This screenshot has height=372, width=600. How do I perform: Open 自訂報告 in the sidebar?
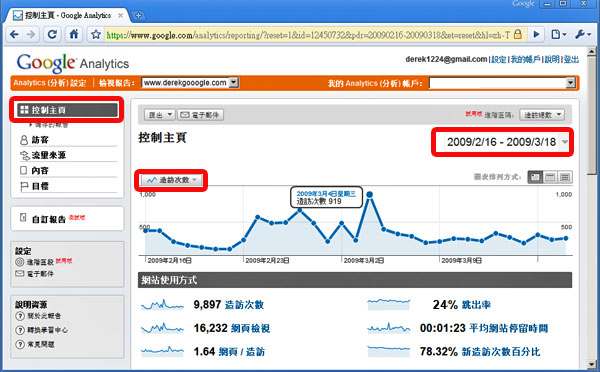(49, 219)
